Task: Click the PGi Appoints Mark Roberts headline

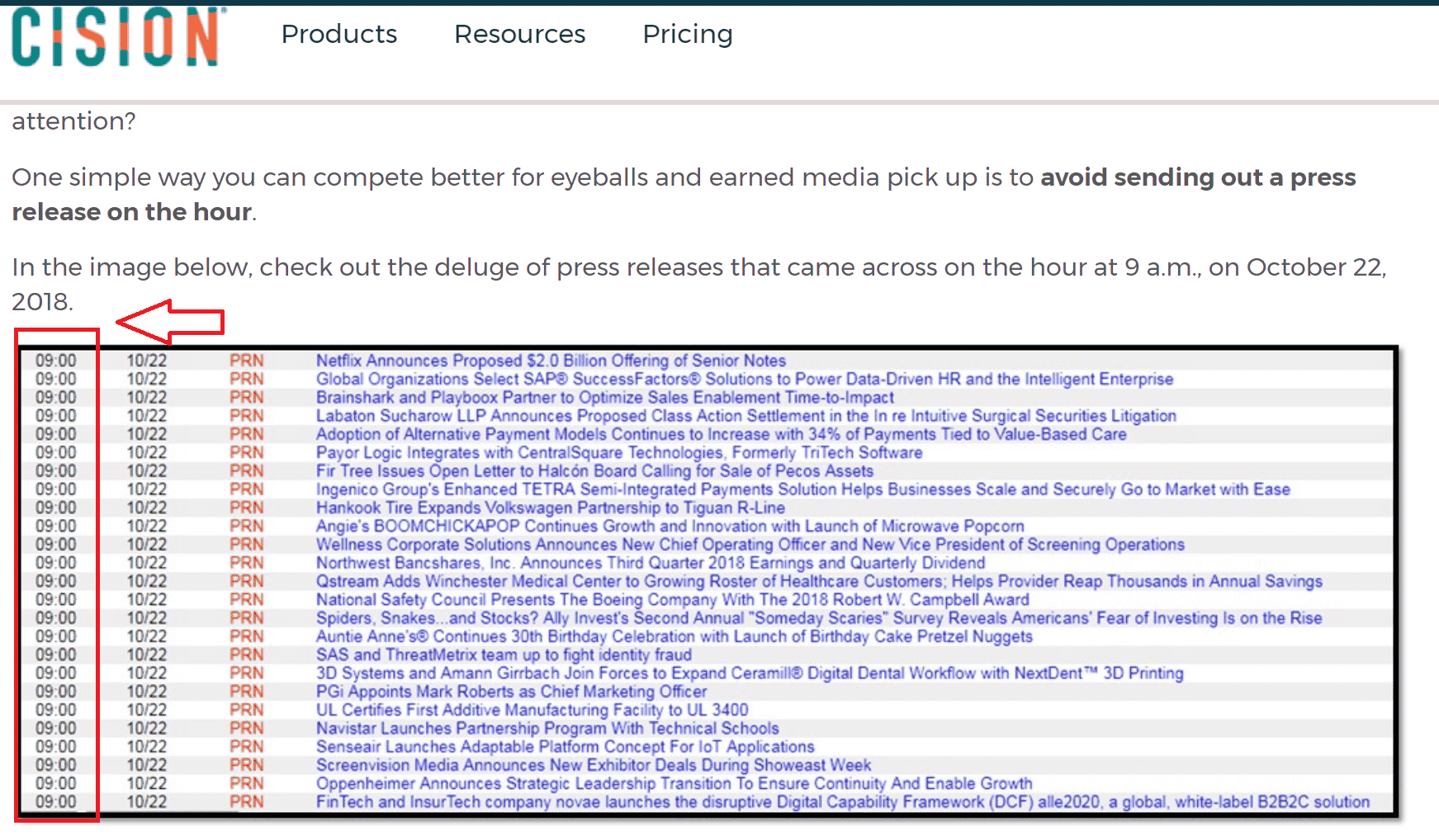Action: 512,691
